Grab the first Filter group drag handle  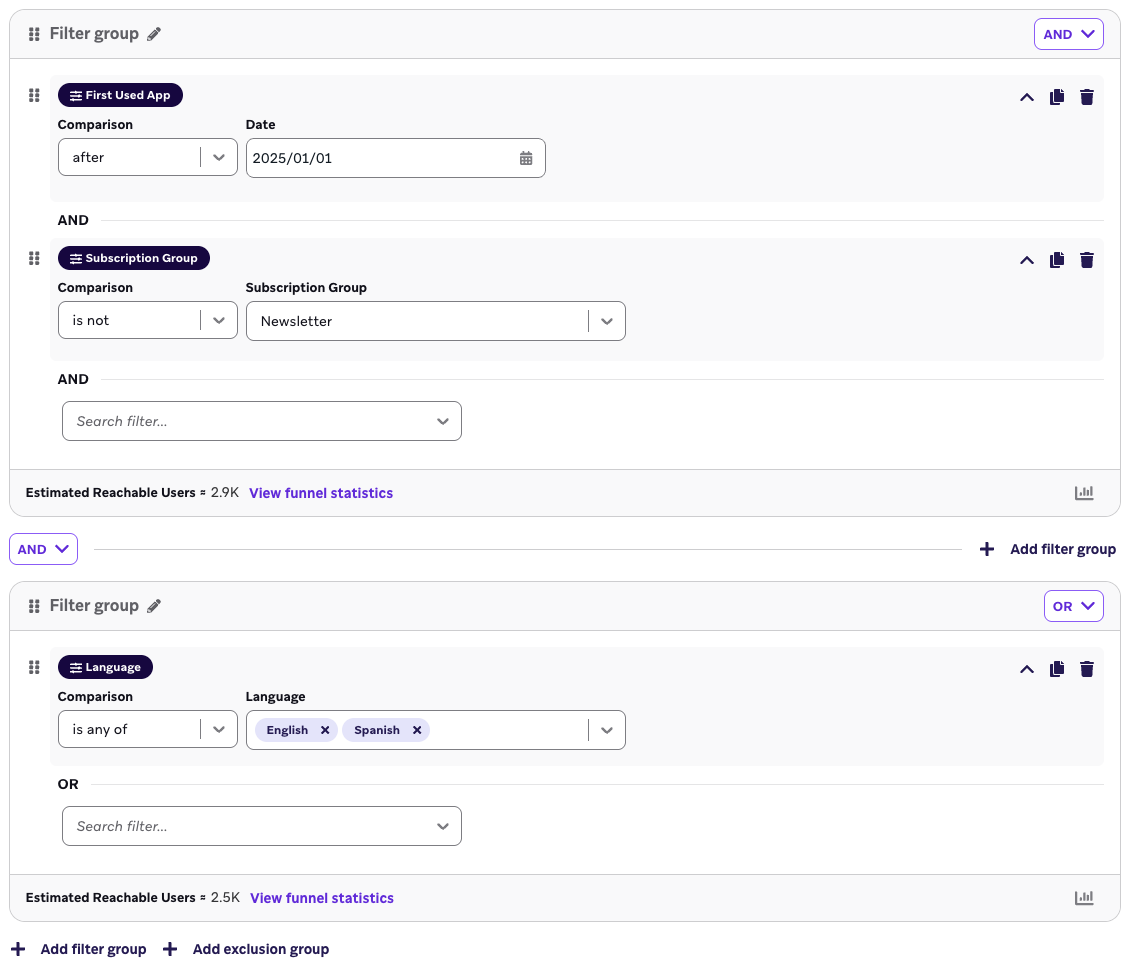point(34,34)
